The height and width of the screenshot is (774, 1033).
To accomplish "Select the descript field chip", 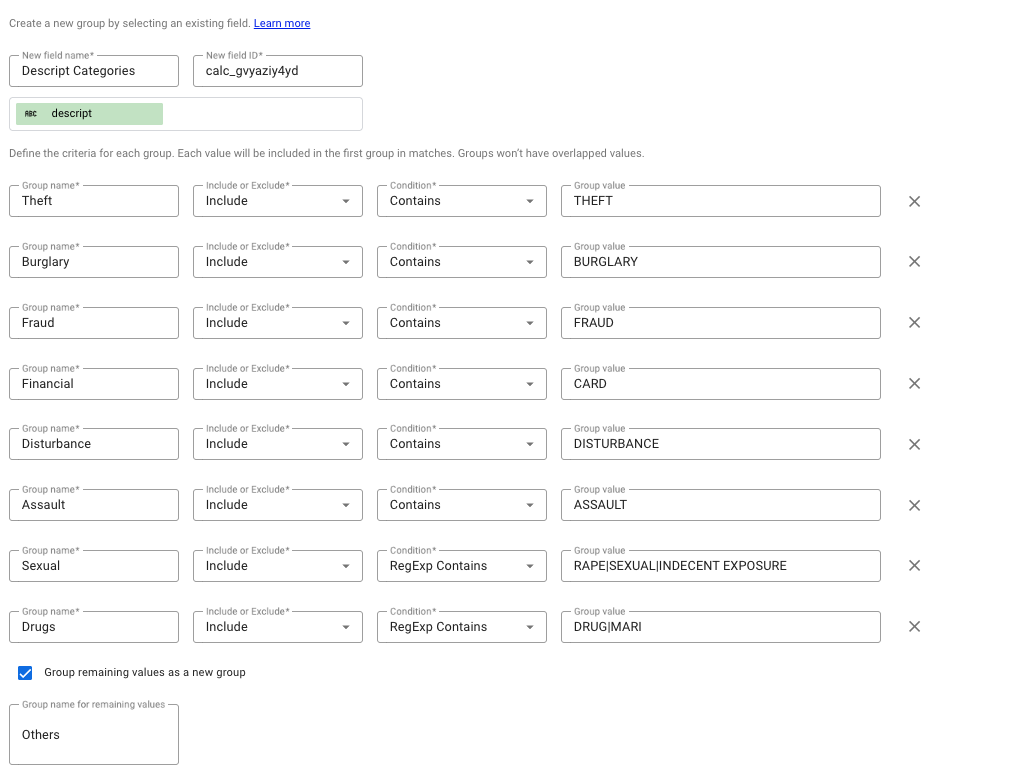I will [x=89, y=114].
